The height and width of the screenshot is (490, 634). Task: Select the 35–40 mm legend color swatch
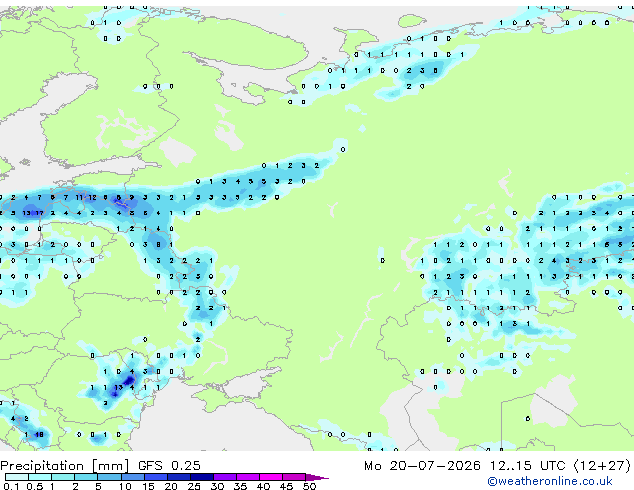pyautogui.click(x=248, y=477)
